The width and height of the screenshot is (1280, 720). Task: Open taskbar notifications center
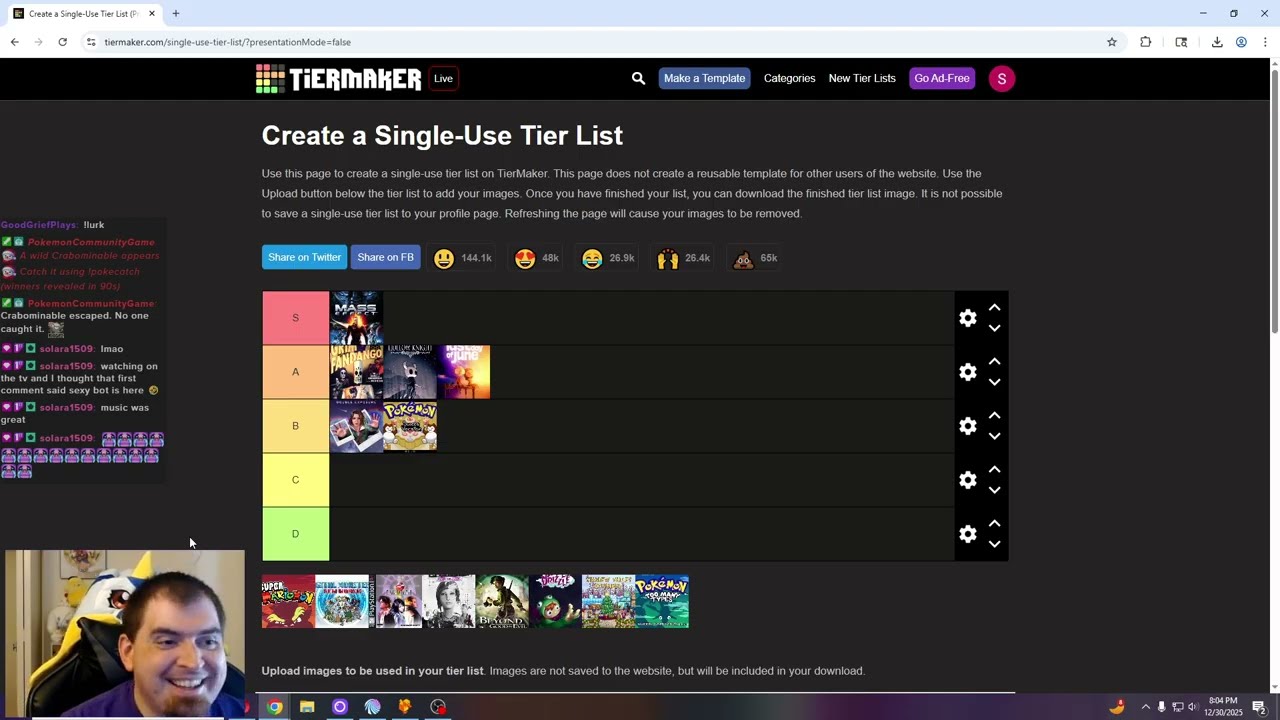[x=1259, y=707]
